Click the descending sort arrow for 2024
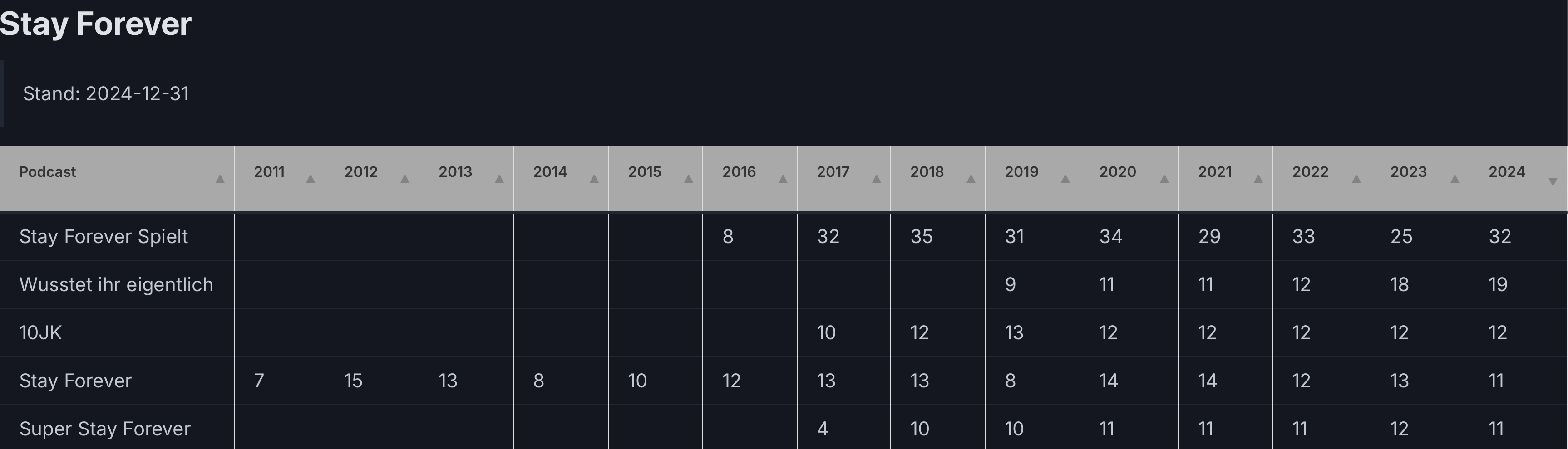 point(1552,181)
